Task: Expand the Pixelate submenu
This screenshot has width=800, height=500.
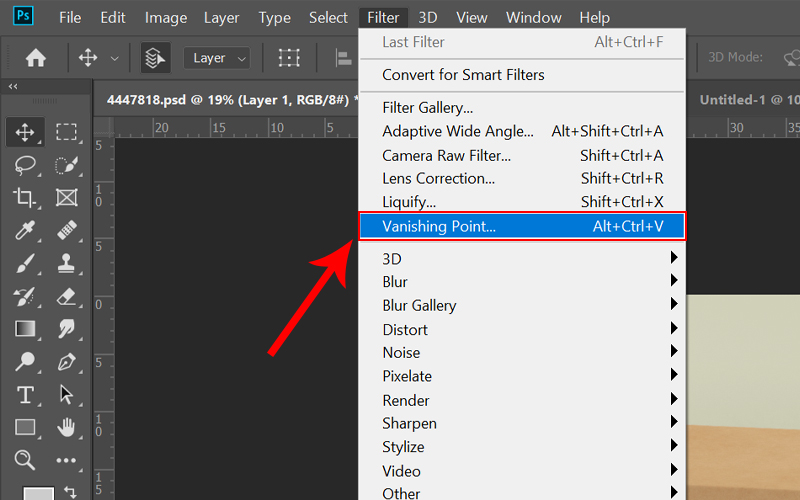Action: 522,376
